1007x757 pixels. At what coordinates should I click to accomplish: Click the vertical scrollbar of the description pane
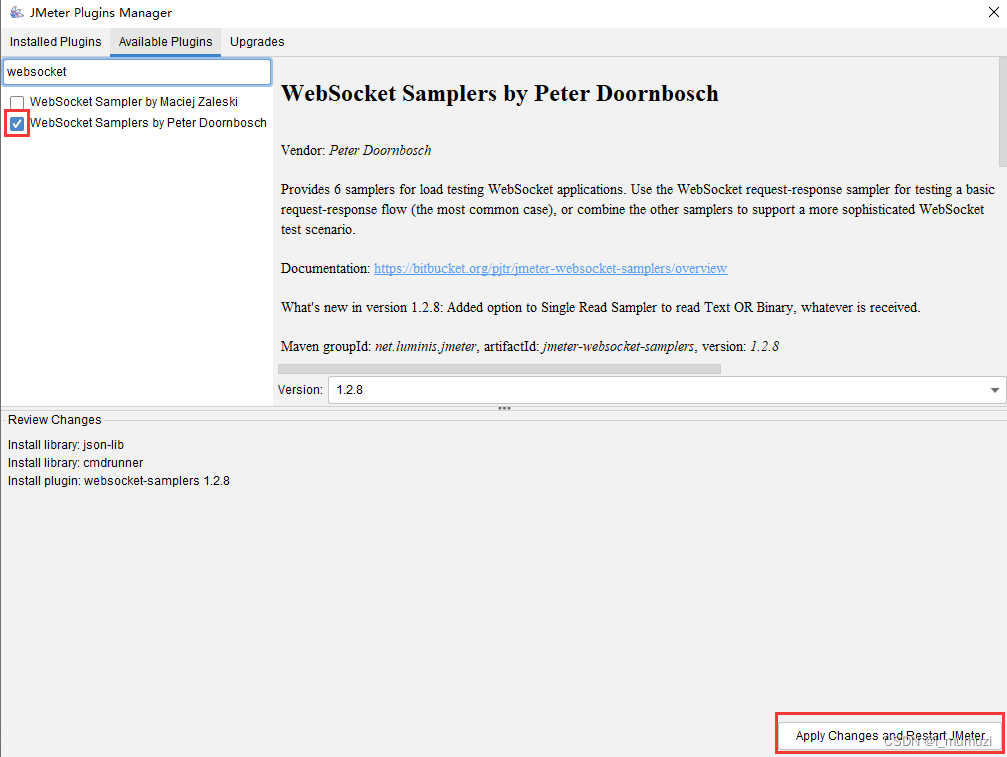click(x=1003, y=112)
